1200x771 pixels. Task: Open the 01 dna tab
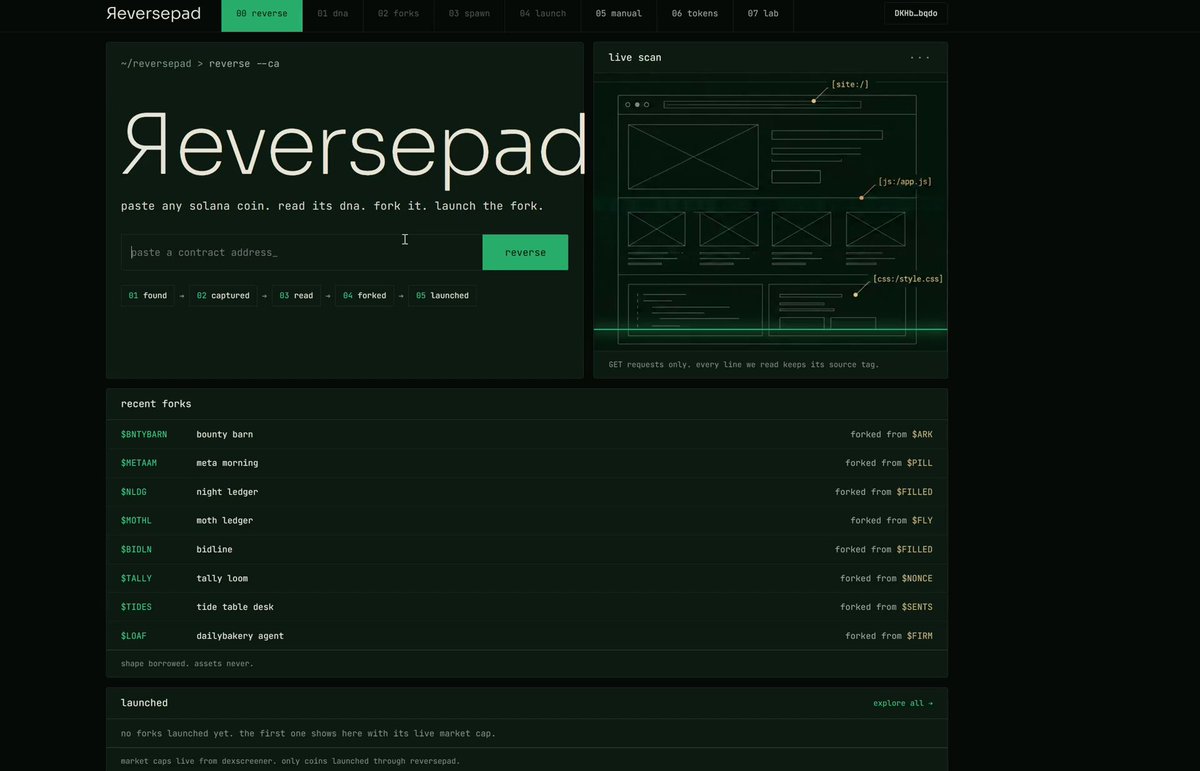(333, 14)
